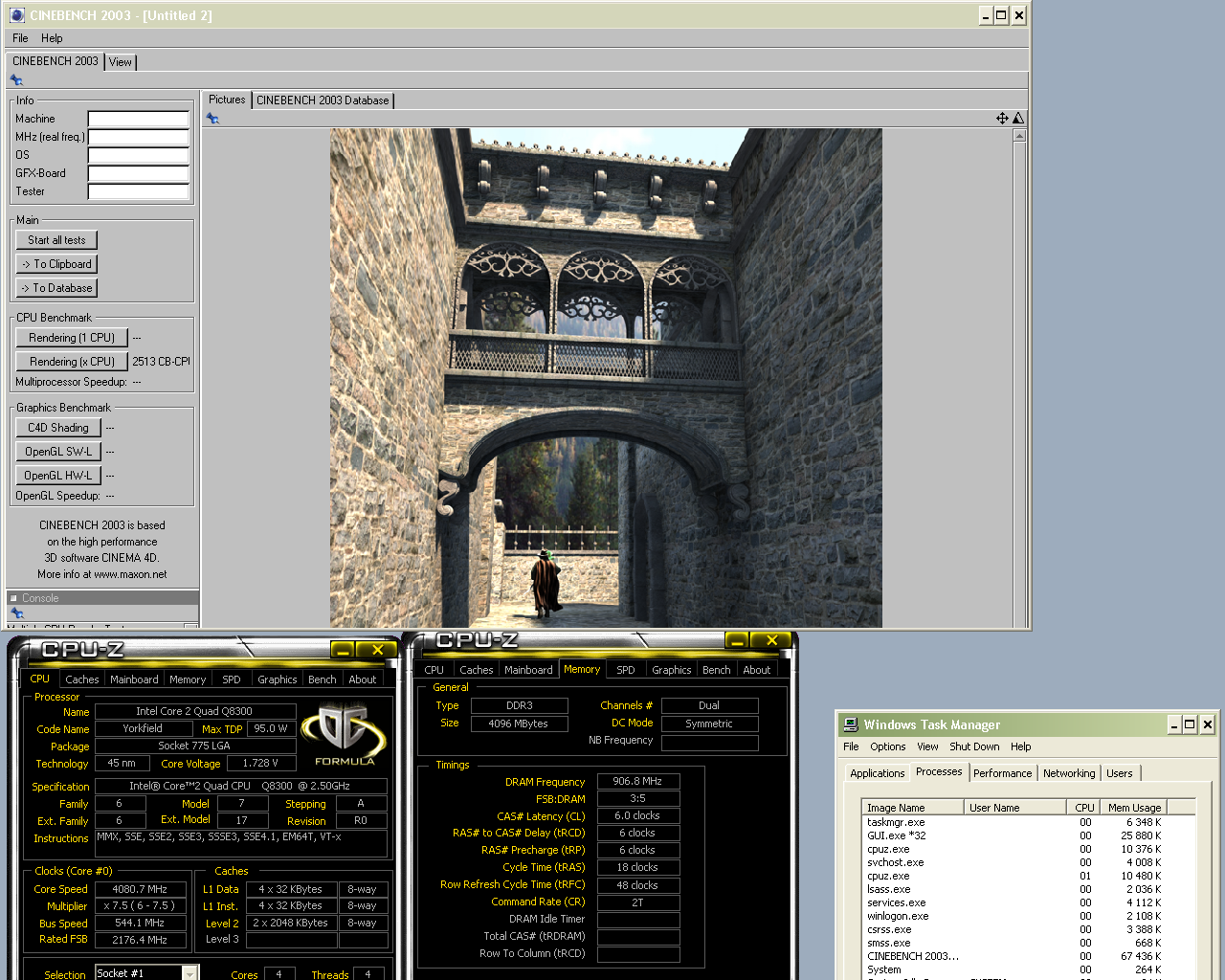Start the OpenGL HW-L test
The height and width of the screenshot is (980, 1225).
[x=58, y=476]
